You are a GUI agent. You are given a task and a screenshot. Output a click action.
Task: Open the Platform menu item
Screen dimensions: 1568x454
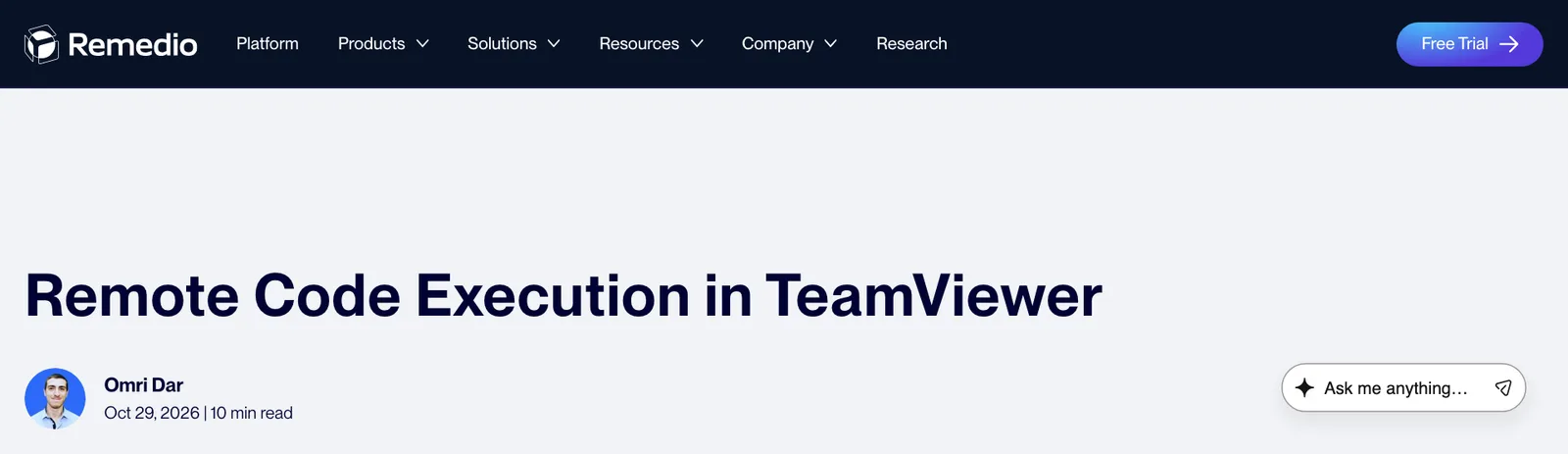pyautogui.click(x=268, y=44)
